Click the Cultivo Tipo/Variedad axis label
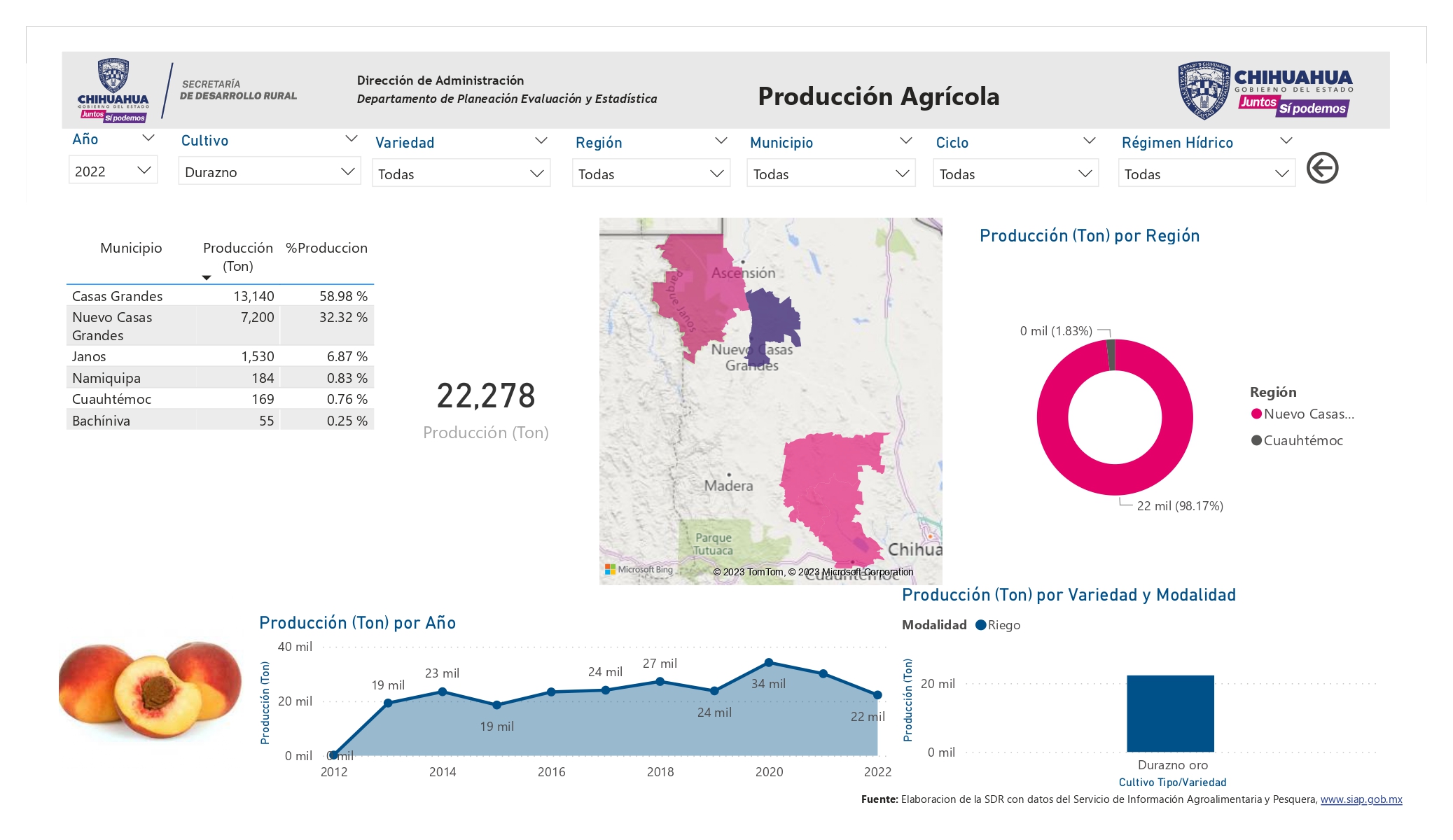This screenshot has height=840, width=1453. [x=1172, y=783]
